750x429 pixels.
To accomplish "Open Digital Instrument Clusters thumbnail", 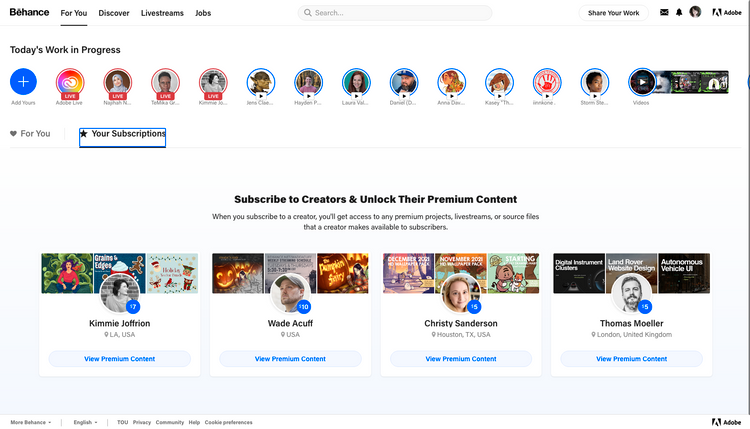I will click(x=579, y=273).
